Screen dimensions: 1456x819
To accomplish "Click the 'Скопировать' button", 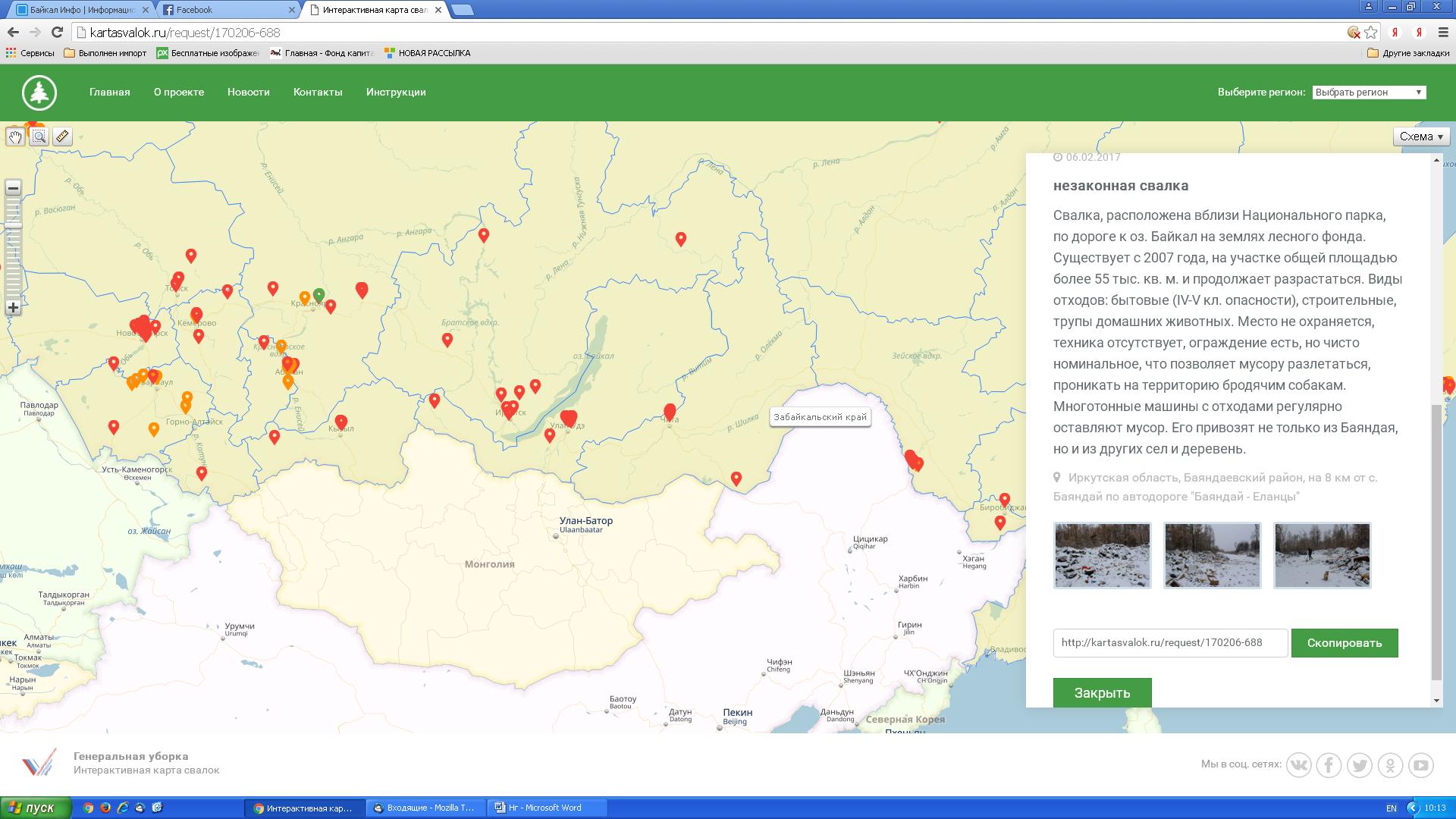I will [1345, 643].
